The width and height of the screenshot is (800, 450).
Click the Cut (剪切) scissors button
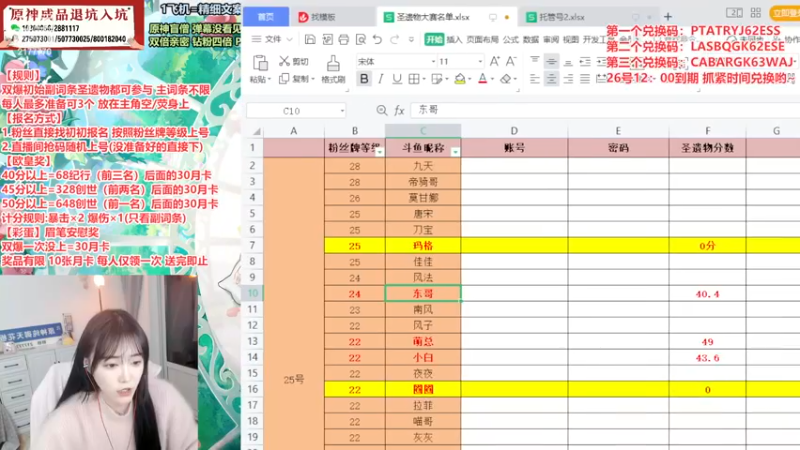[294, 62]
